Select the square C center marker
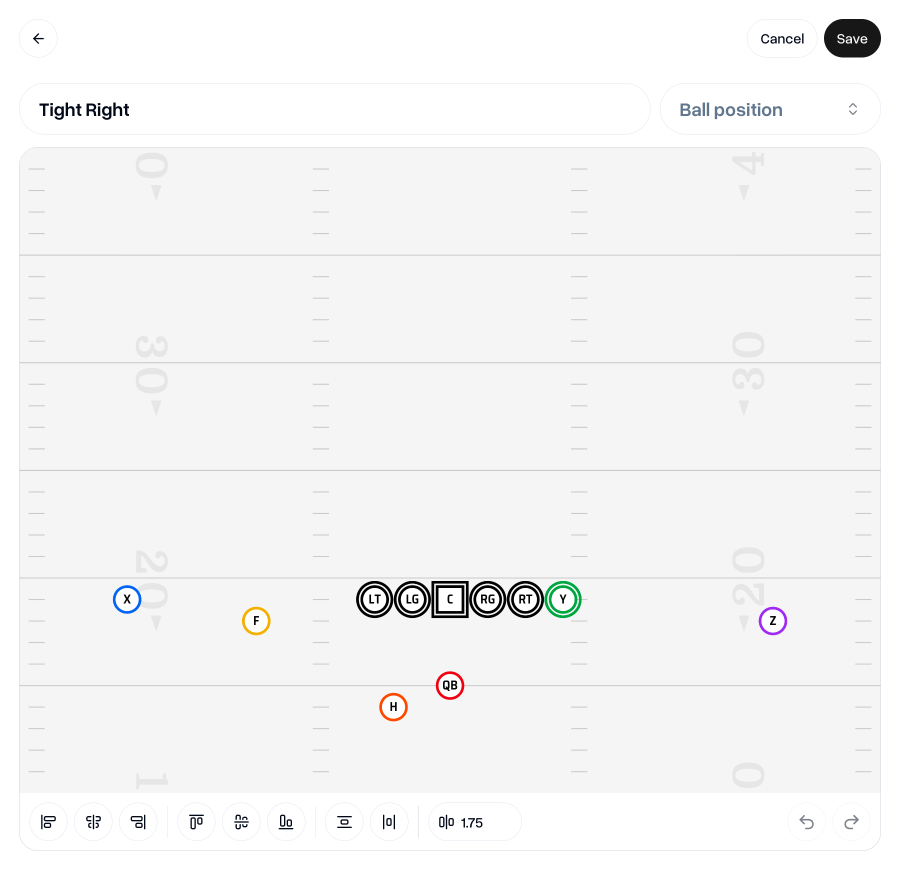The image size is (900, 870). coord(450,600)
